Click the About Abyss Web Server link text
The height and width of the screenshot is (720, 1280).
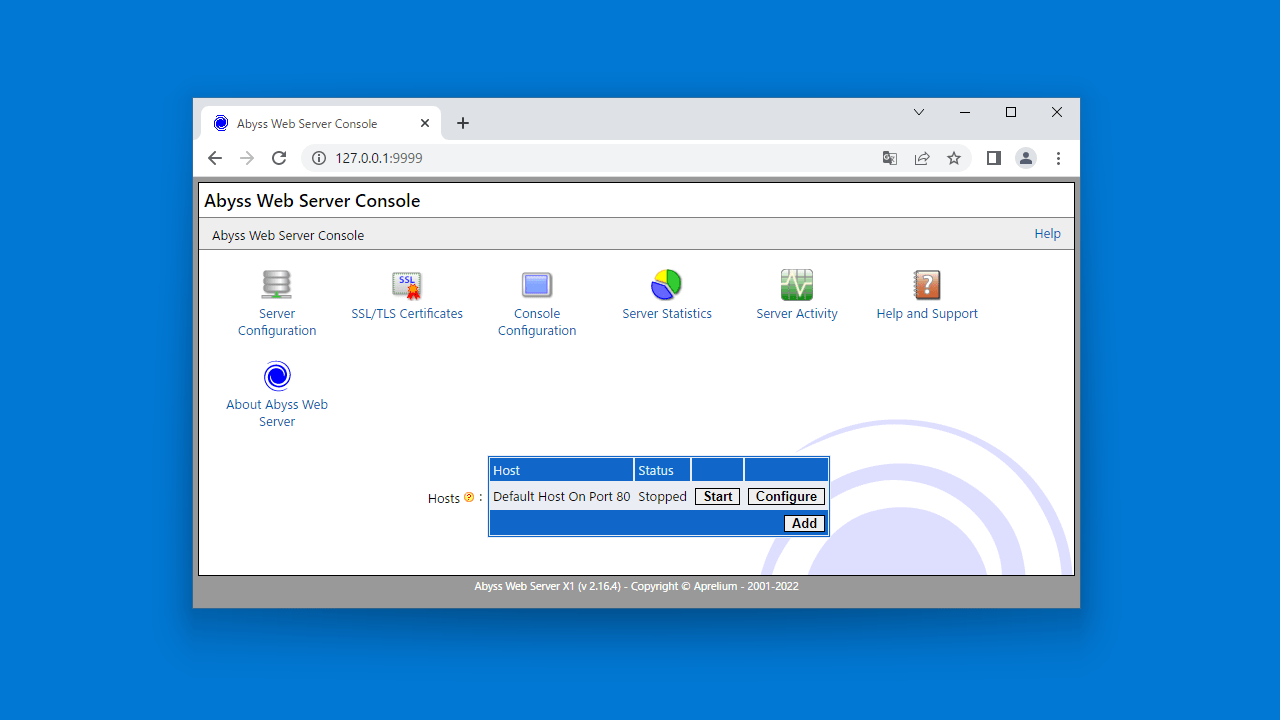(x=277, y=413)
